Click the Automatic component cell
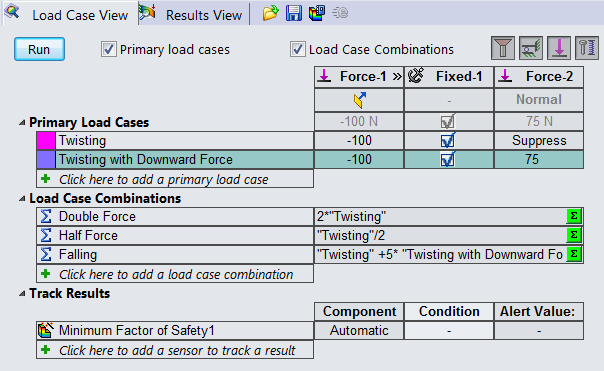Image resolution: width=604 pixels, height=371 pixels. [x=359, y=331]
